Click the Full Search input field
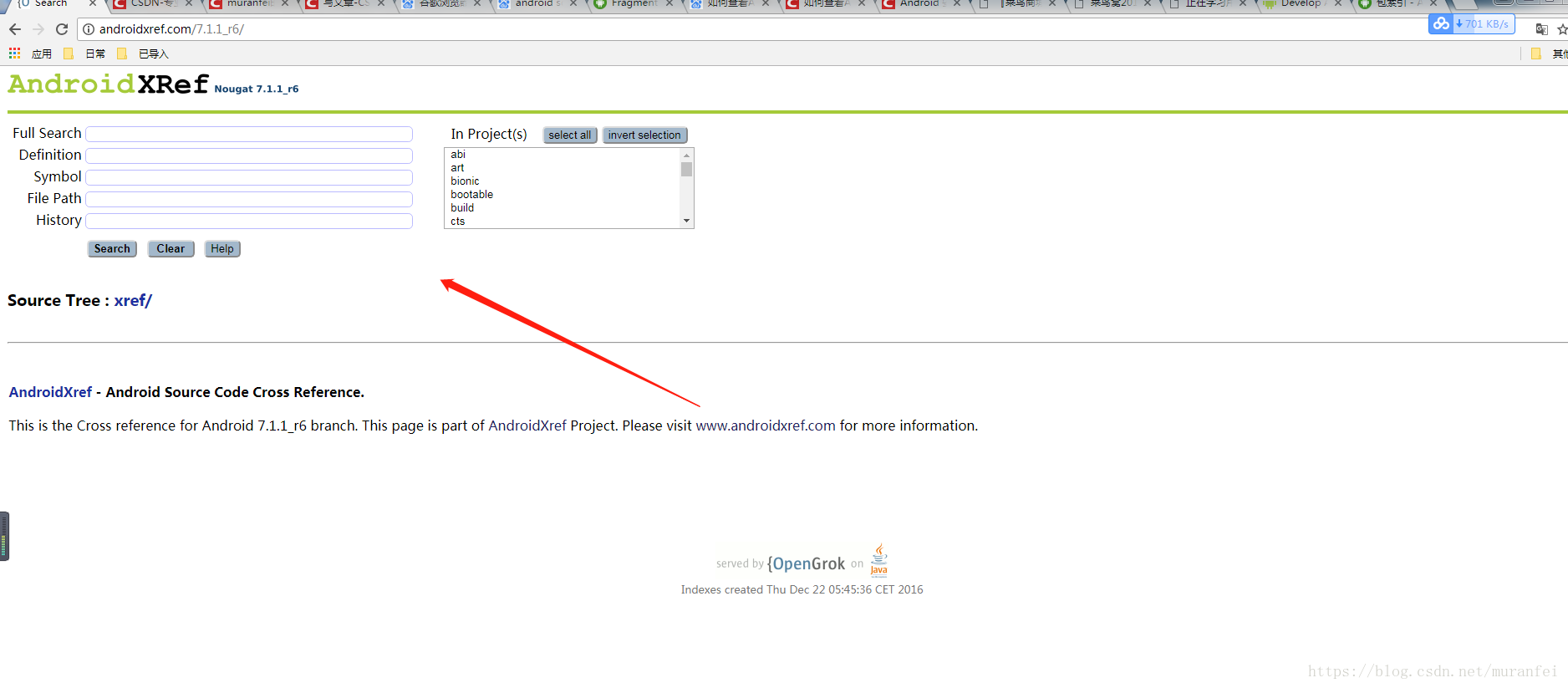This screenshot has height=688, width=1568. pos(249,135)
